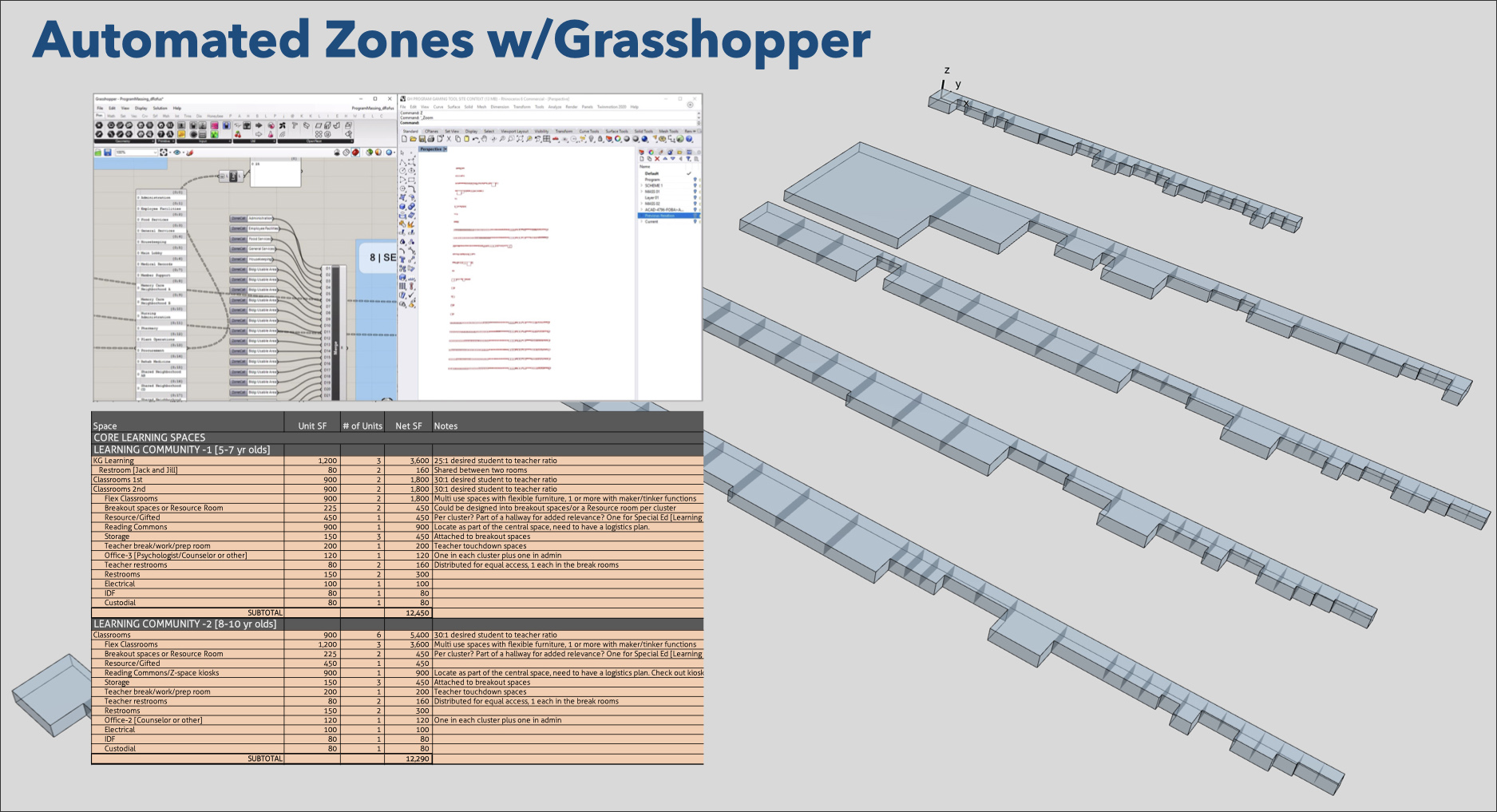This screenshot has height=812, width=1497.
Task: Toggle visibility bulb for Layer 01
Action: tap(695, 197)
